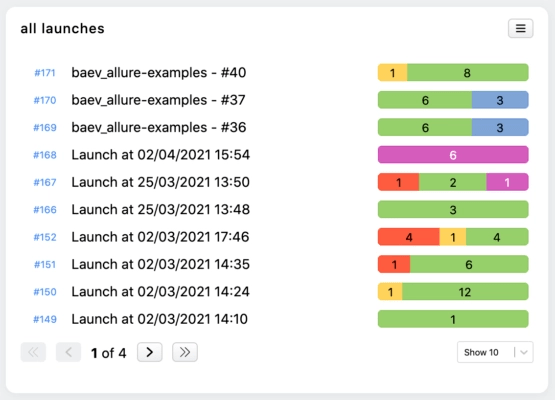Click green segment with 12 for #150
The width and height of the screenshot is (555, 400).
465,292
